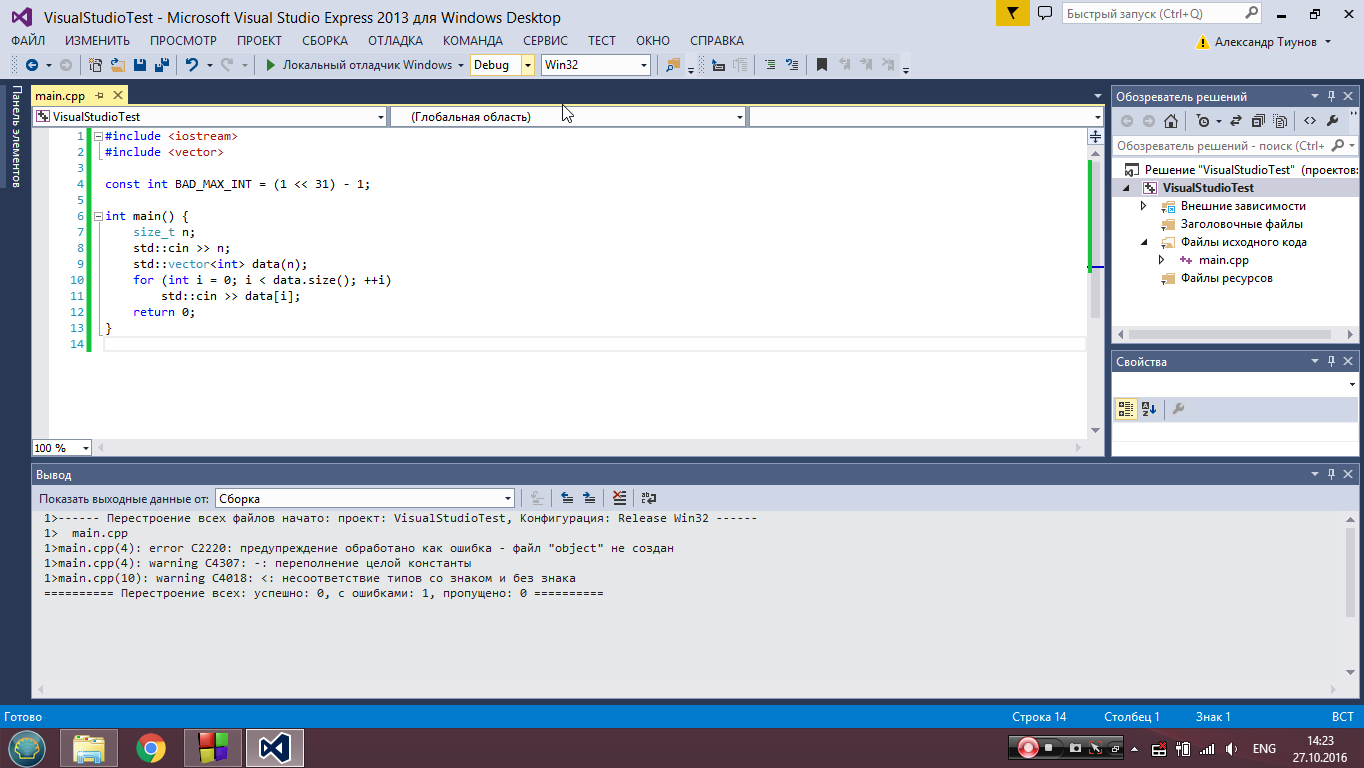
Task: Collapse the VisualStudioTest project node
Action: pos(1127,188)
